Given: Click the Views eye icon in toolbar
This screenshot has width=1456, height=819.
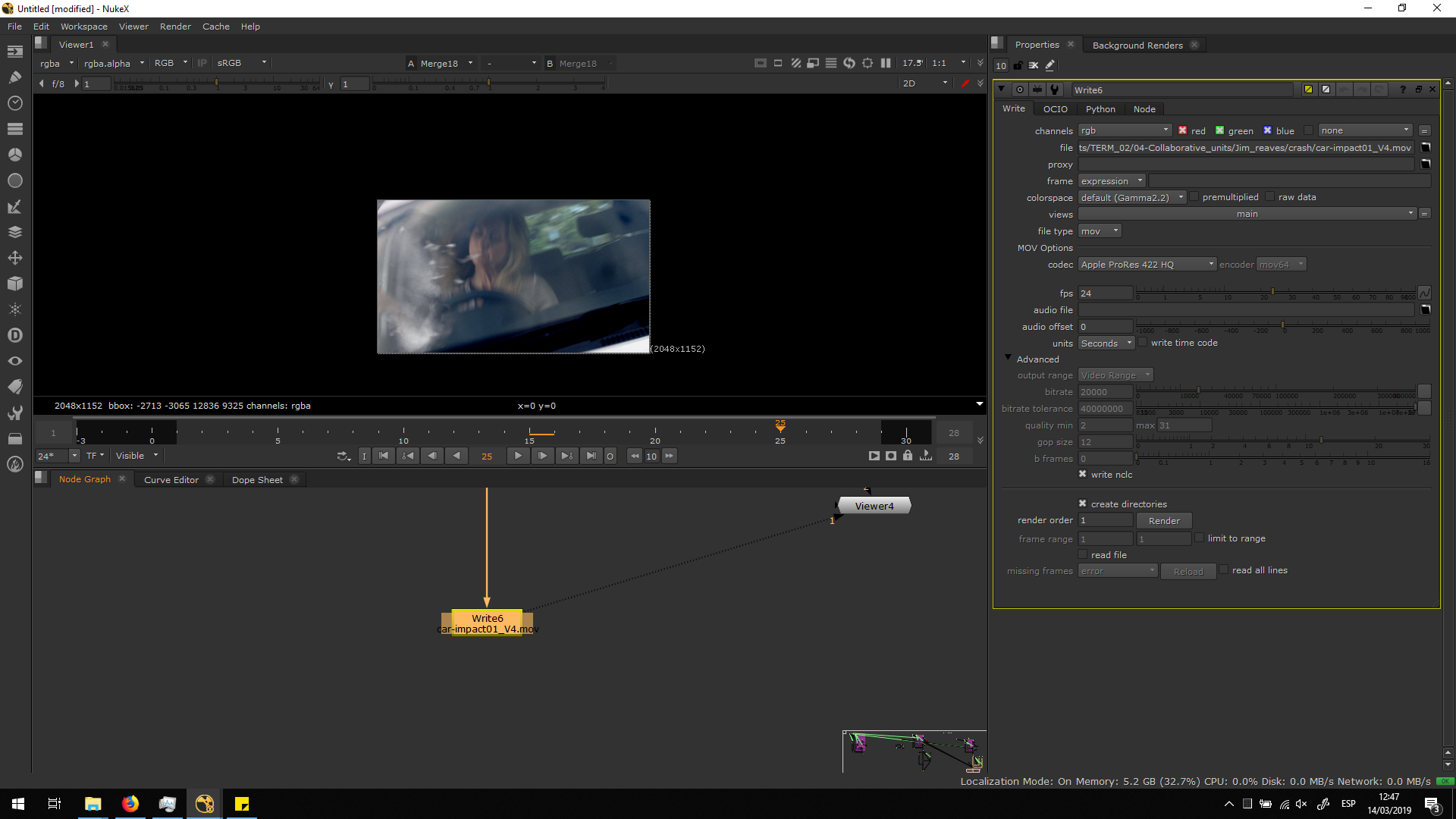Looking at the screenshot, I should coord(14,361).
